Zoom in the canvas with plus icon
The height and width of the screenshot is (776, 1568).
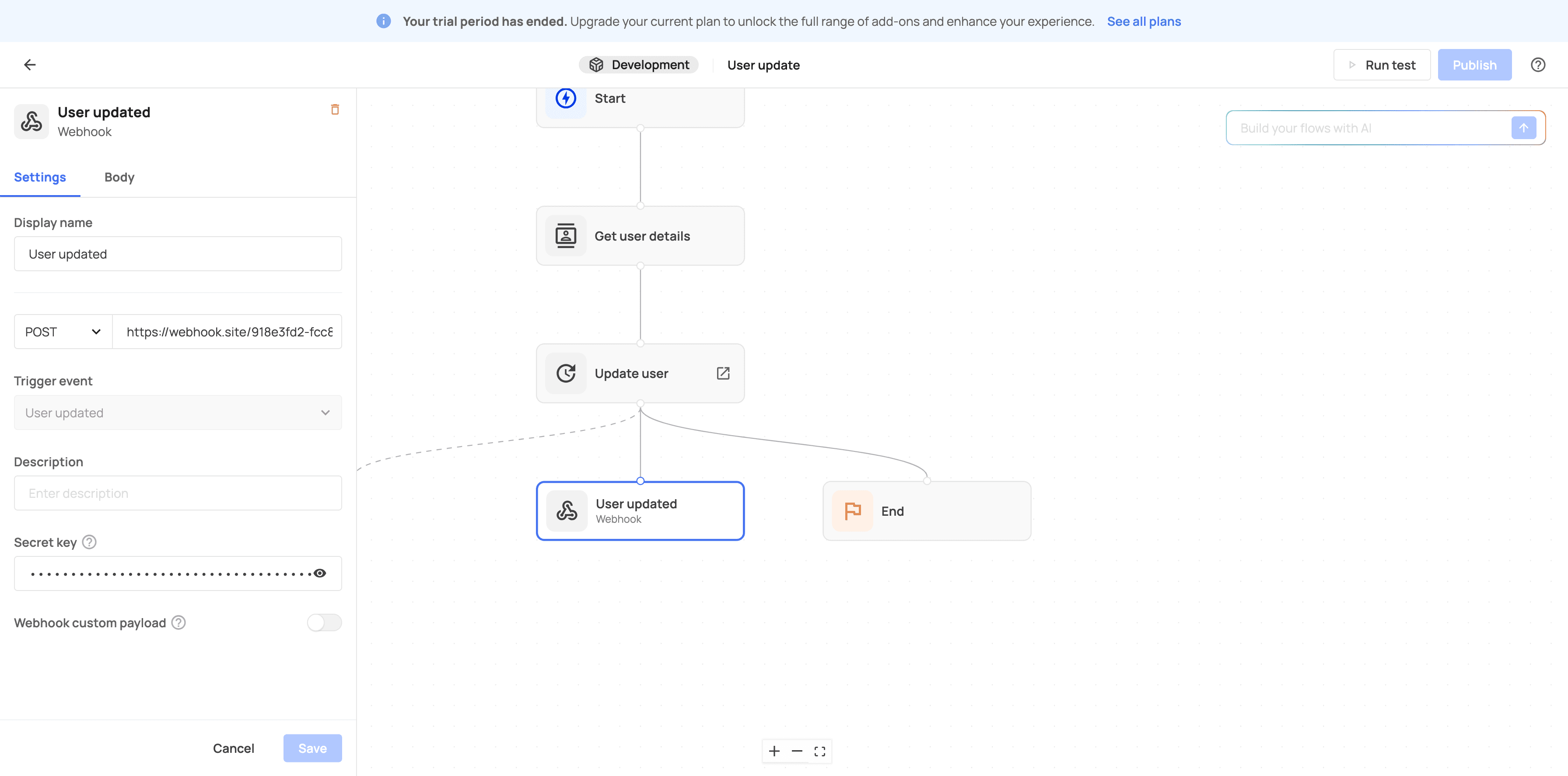[773, 751]
